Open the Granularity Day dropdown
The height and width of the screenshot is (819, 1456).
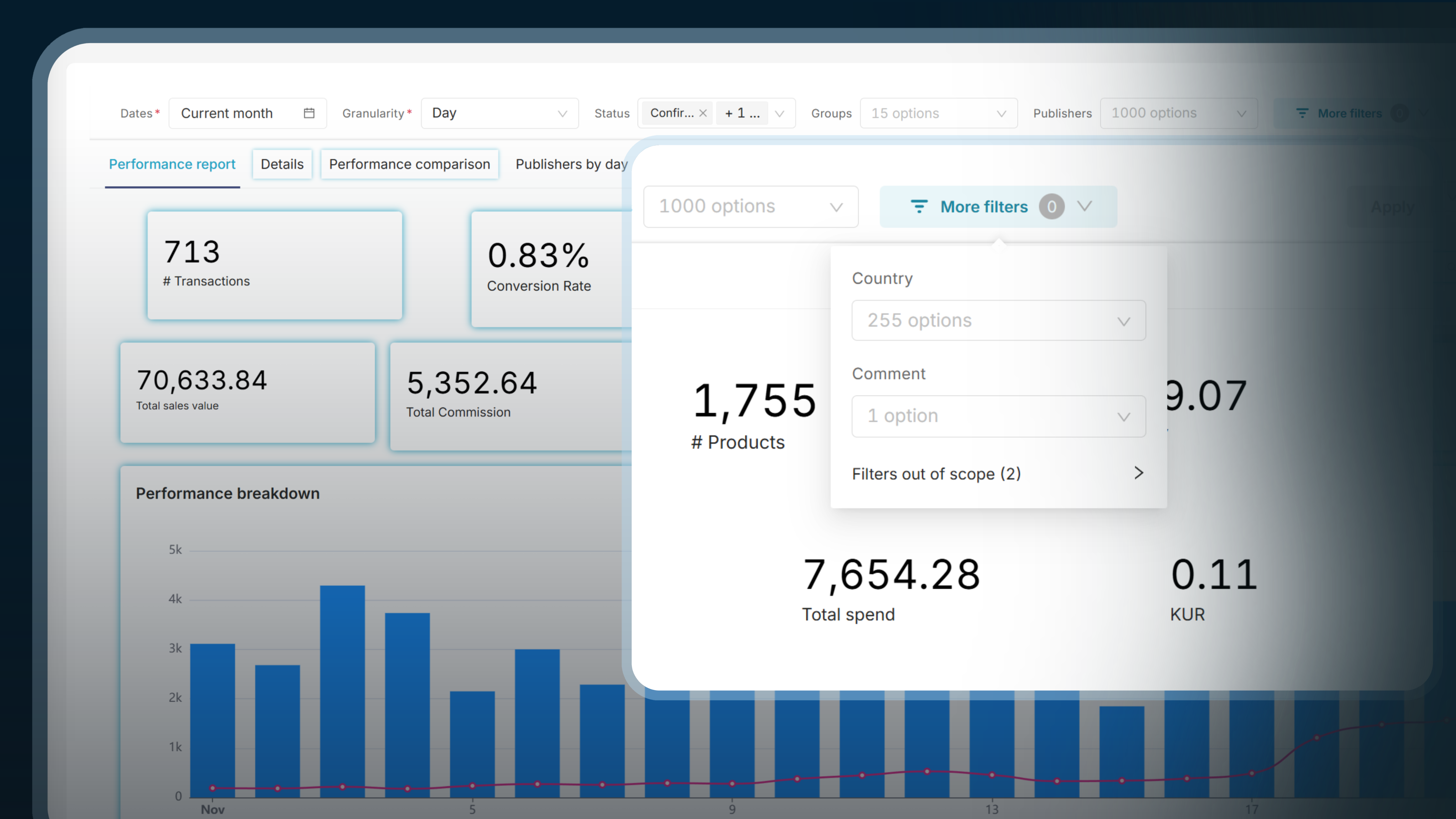(x=500, y=113)
